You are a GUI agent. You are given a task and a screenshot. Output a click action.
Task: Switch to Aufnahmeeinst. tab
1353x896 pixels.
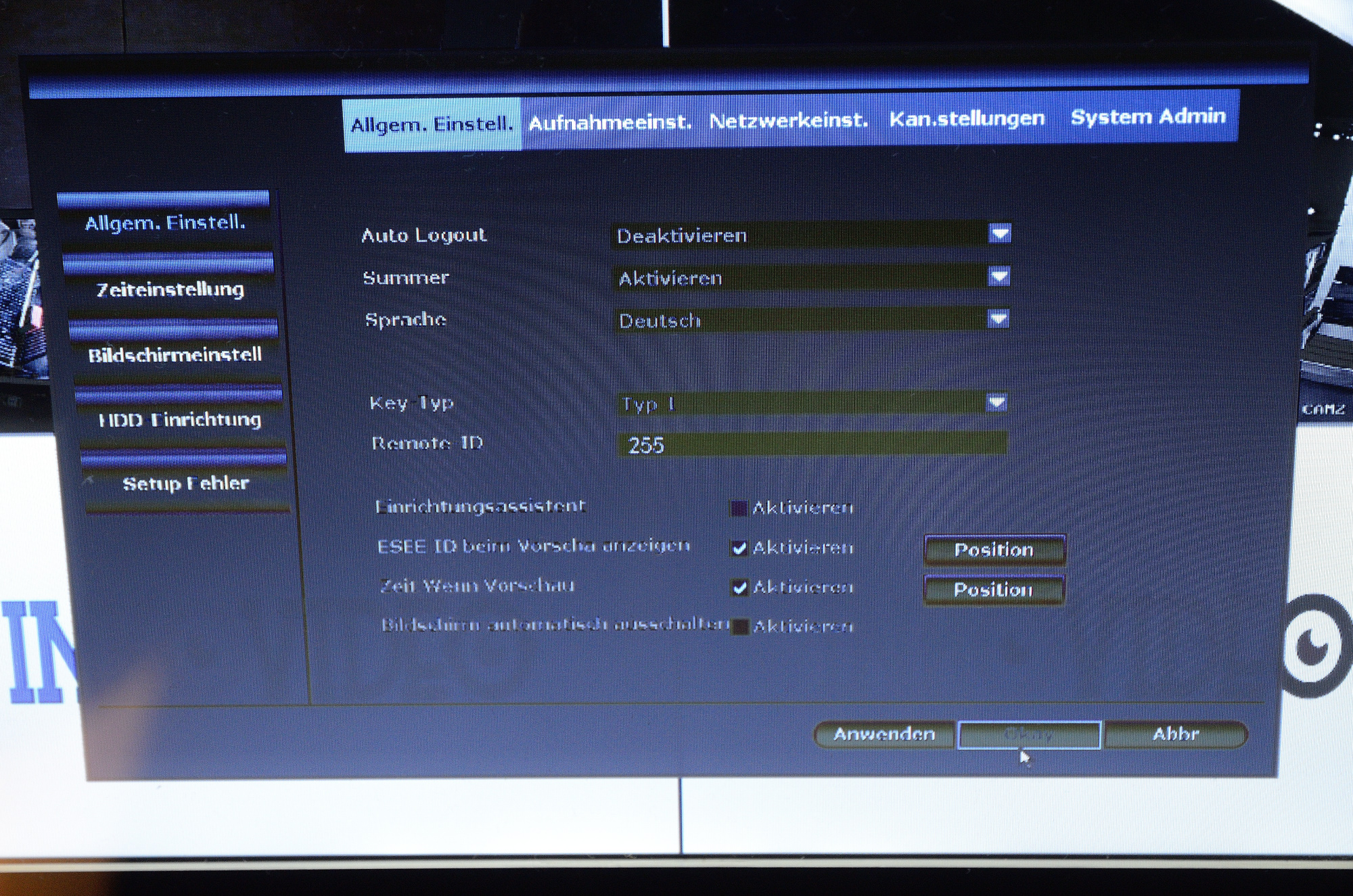pyautogui.click(x=610, y=122)
